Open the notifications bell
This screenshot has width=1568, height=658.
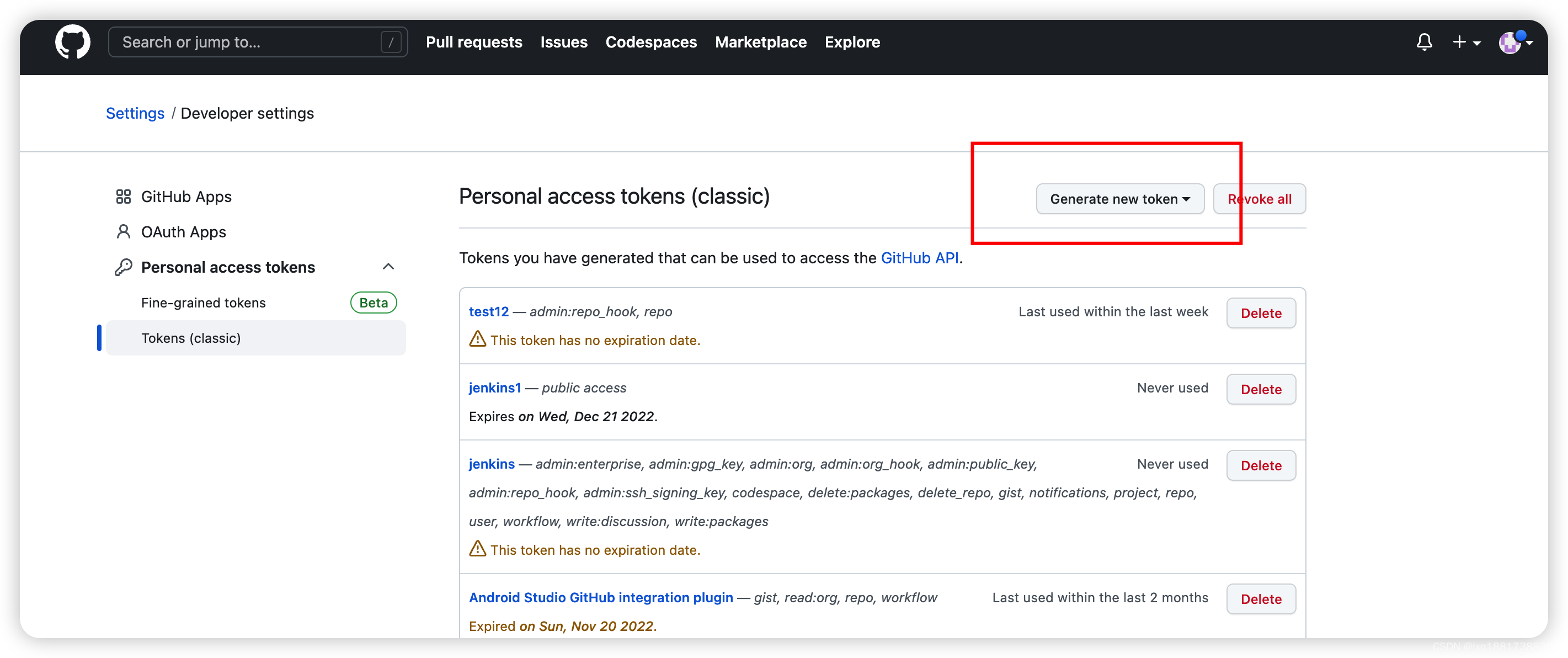pos(1424,42)
